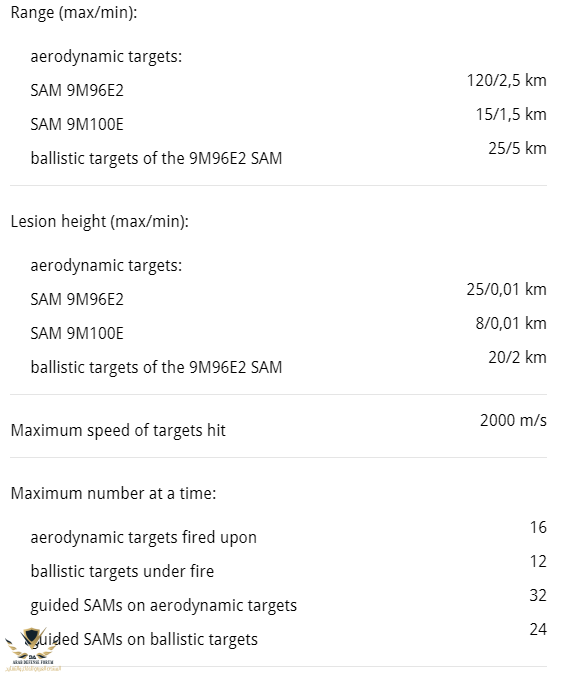Select the 2000 m/s speed value
The height and width of the screenshot is (673, 567).
tap(513, 421)
